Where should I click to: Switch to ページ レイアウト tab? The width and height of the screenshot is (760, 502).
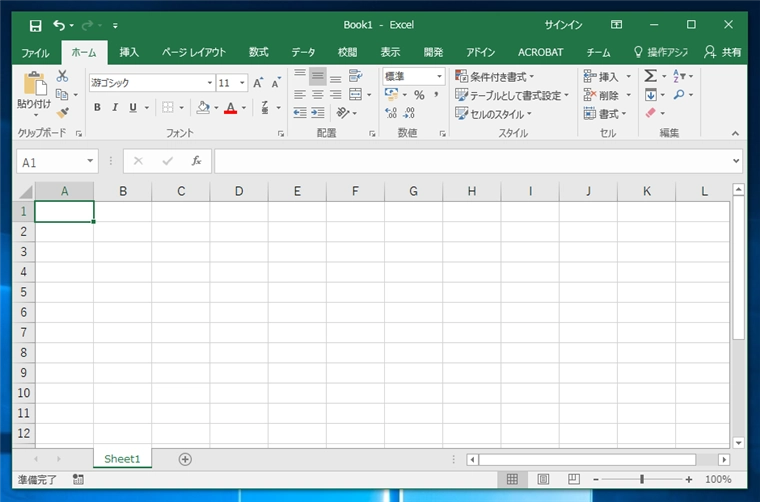coord(194,52)
